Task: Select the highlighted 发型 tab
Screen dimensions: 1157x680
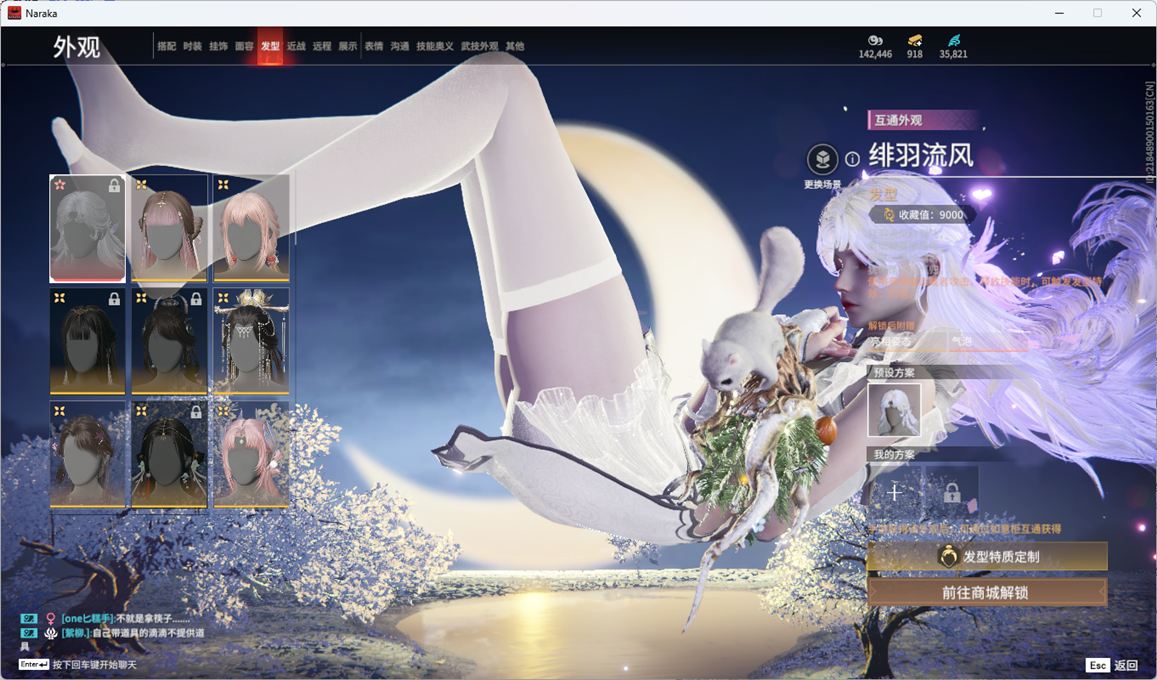Action: click(x=270, y=46)
